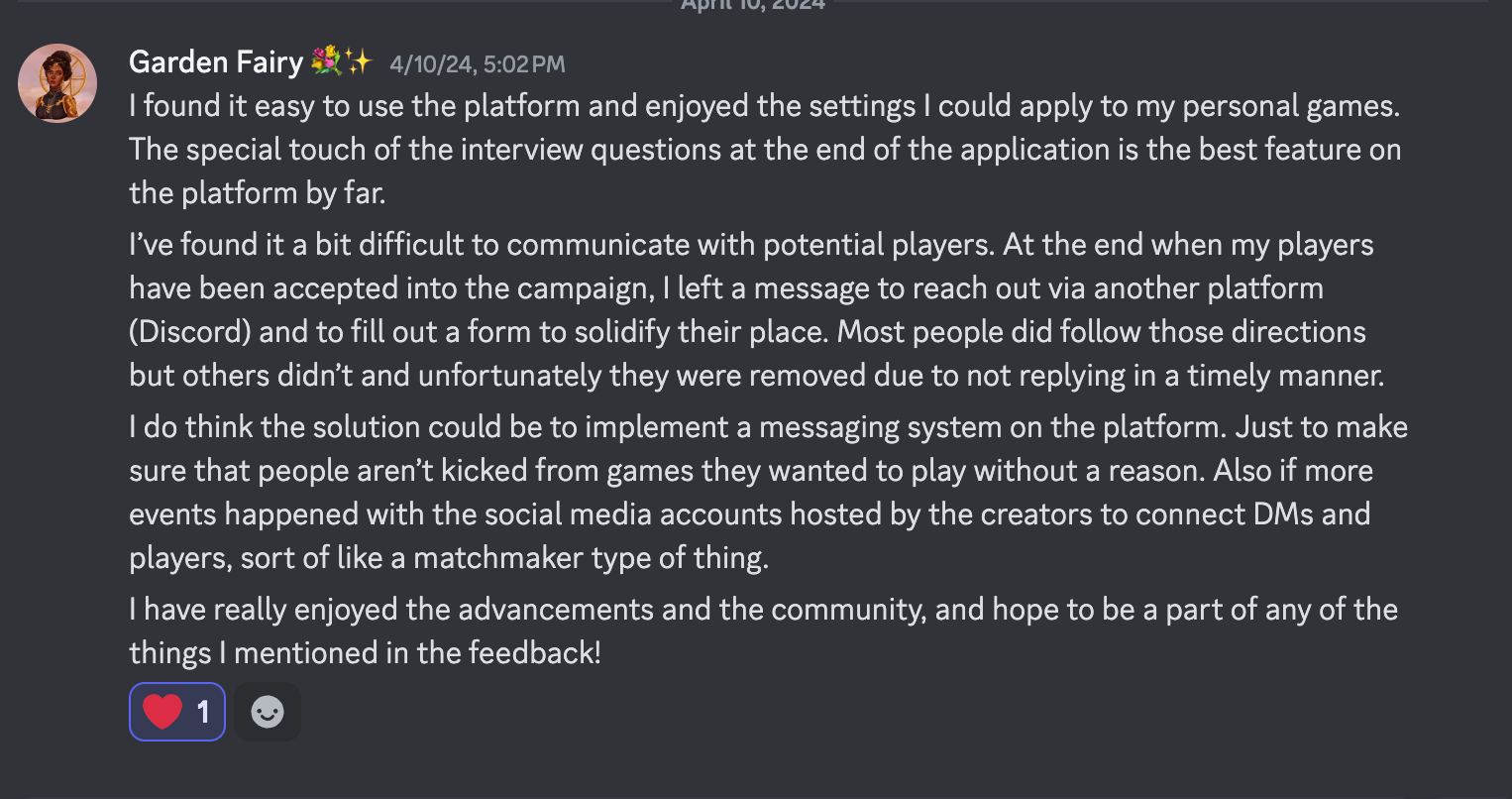The width and height of the screenshot is (1512, 799).
Task: Click the paragraph starting "I have really enjoyed"
Action: (x=763, y=630)
